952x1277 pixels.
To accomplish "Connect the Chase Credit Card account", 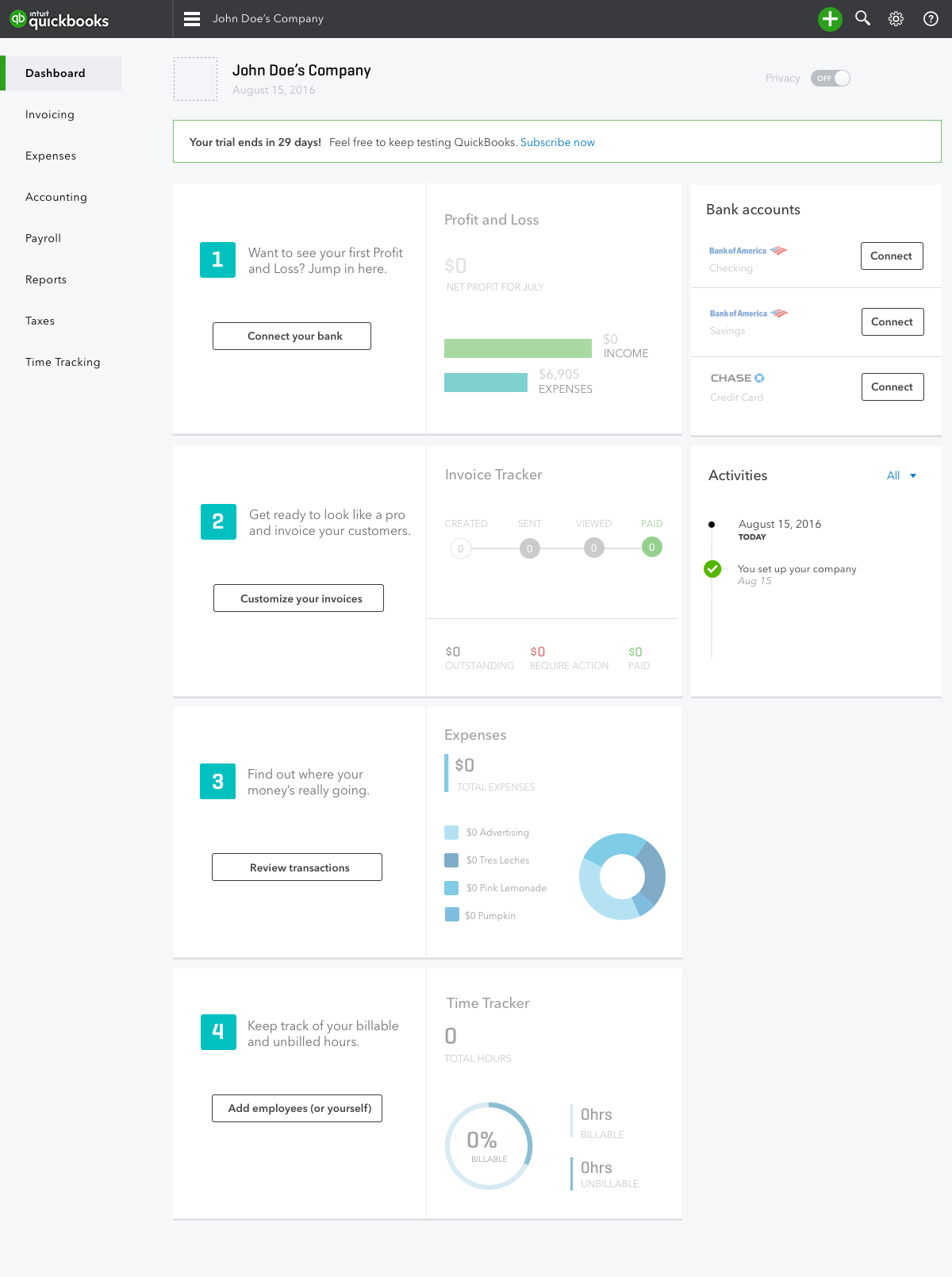I will pyautogui.click(x=892, y=387).
